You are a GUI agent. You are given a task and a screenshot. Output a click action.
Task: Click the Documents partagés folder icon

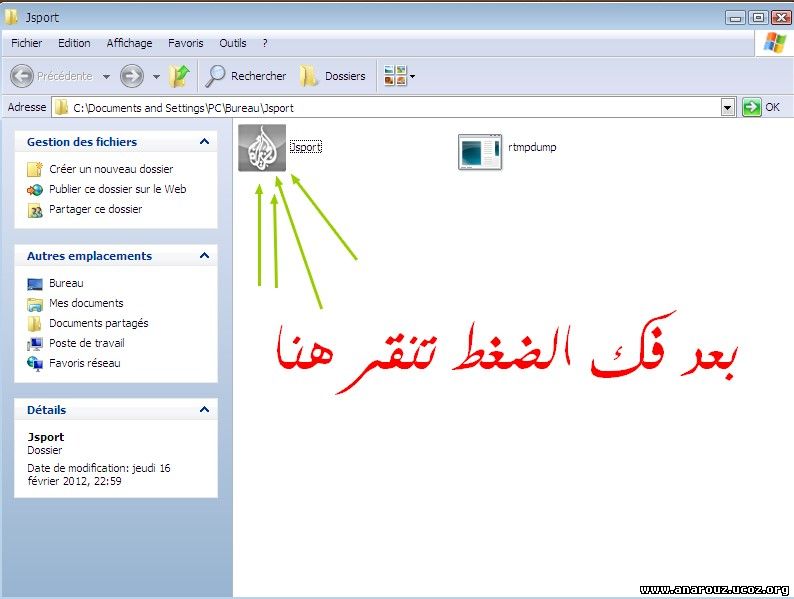35,324
